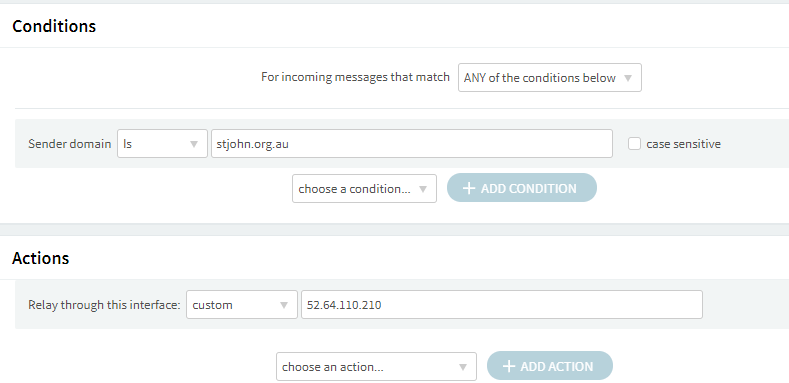Click the arrow on the "choose a condition" dropdown
Viewport: 789px width, 383px height.
[423, 189]
